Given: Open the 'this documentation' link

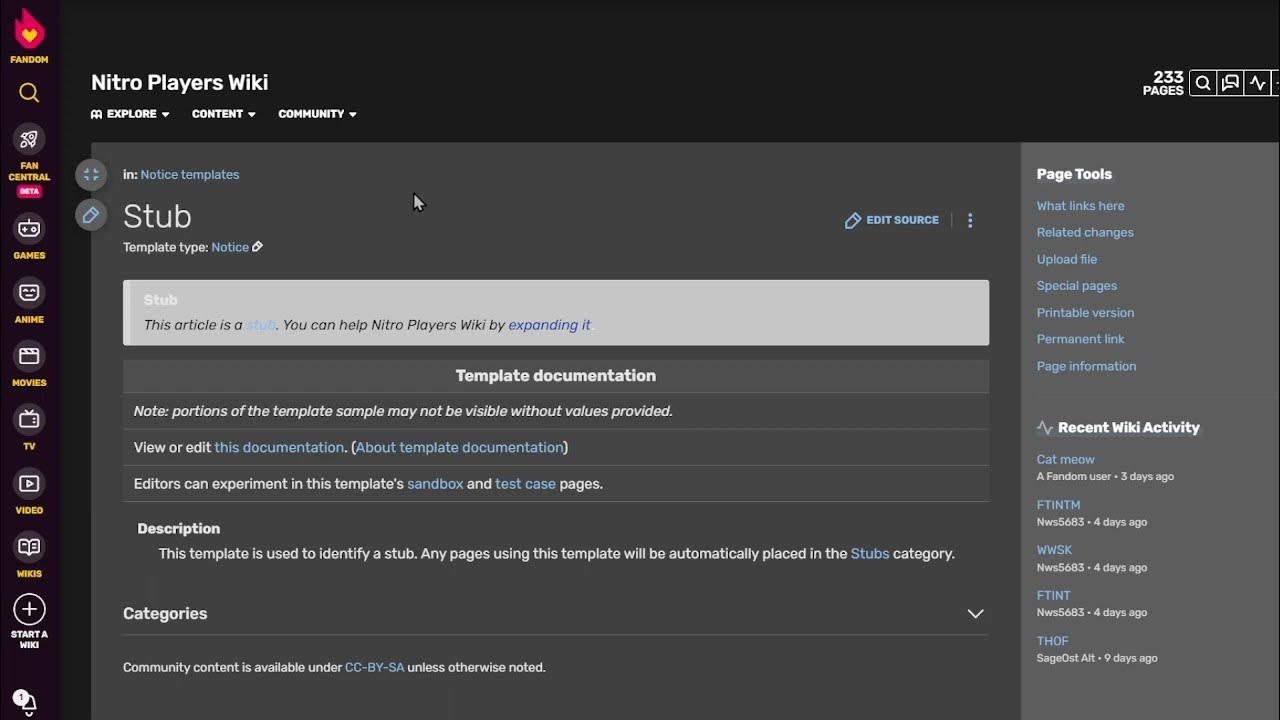Looking at the screenshot, I should 279,448.
